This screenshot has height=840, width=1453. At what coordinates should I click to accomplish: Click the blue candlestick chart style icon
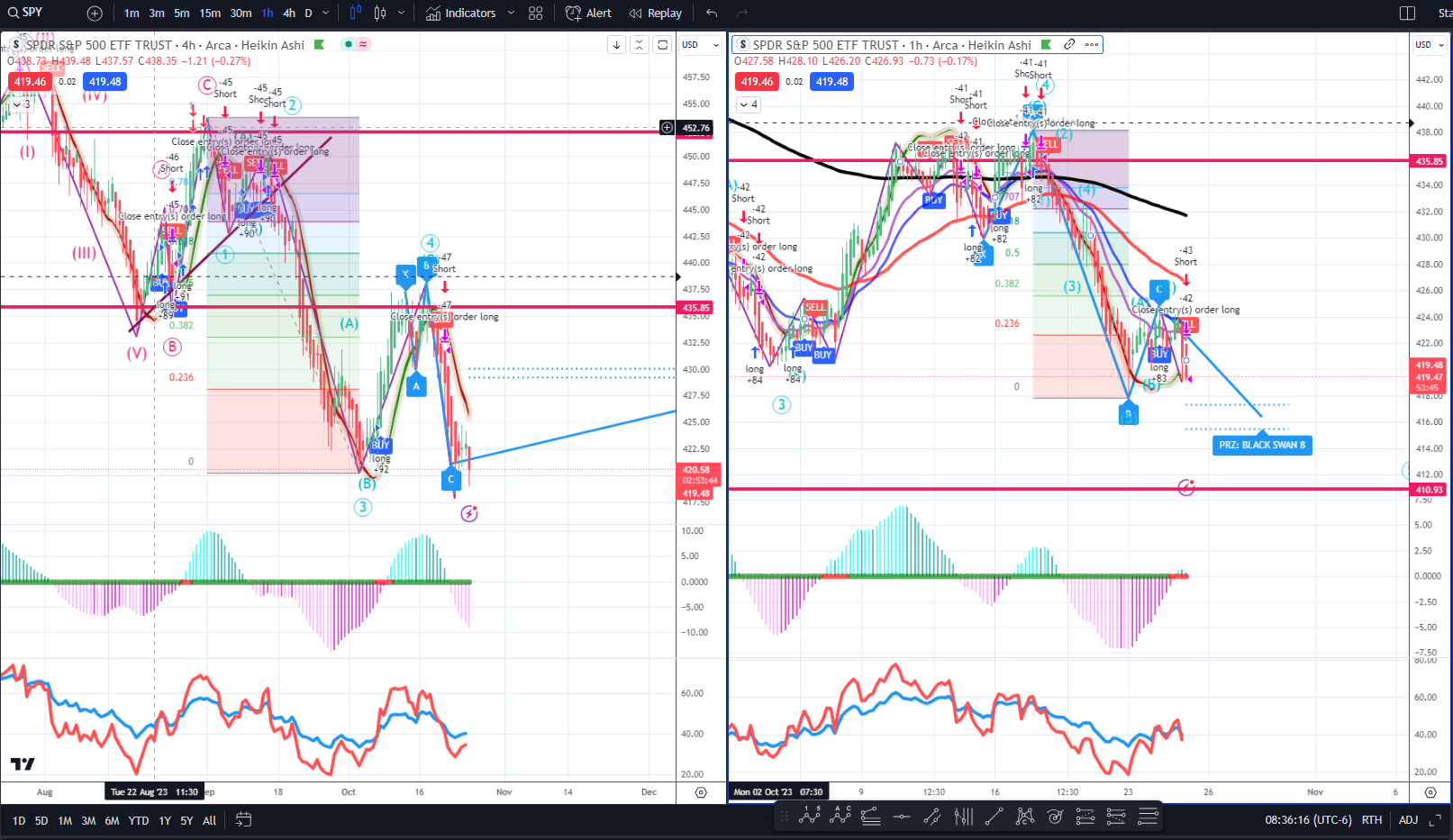355,14
